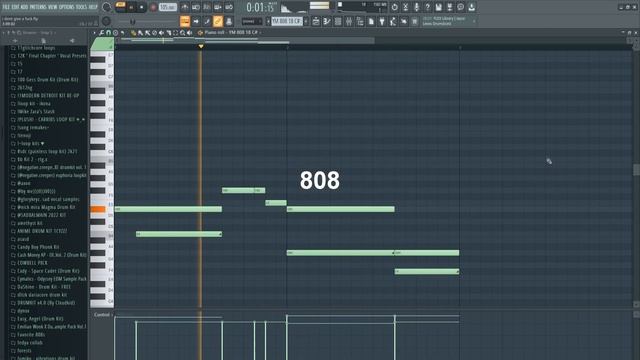Click the help question mark icon
This screenshot has width=640, height=360.
click(x=428, y=7)
